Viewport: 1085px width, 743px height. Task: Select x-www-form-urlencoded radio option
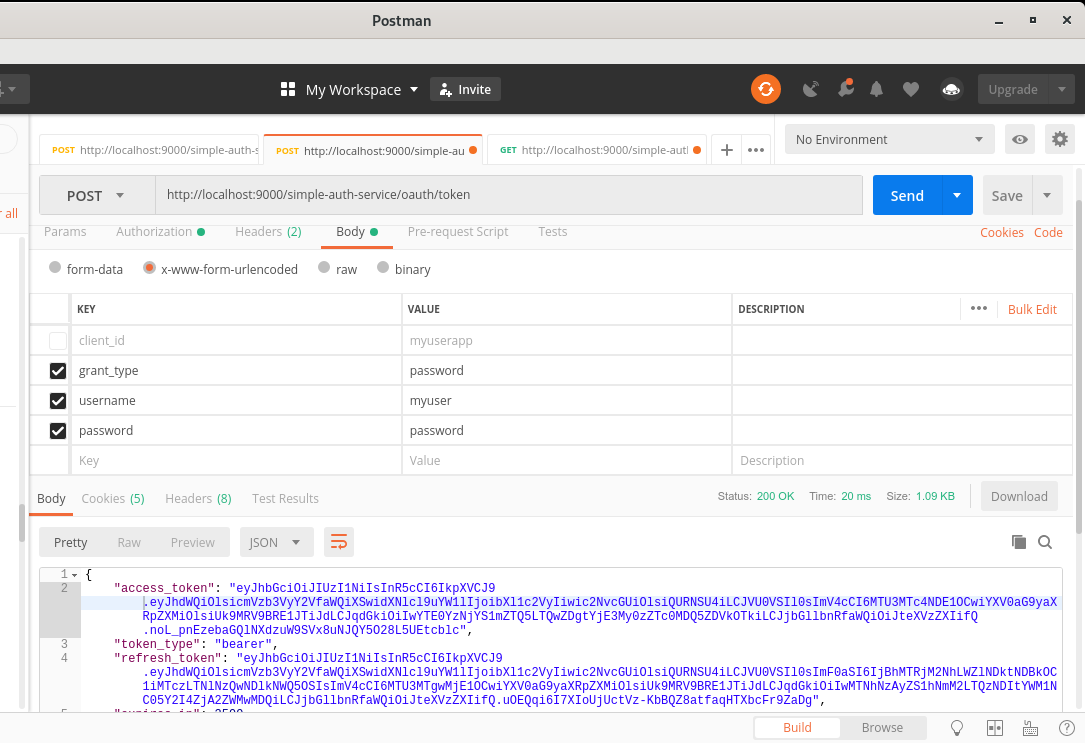click(x=149, y=268)
